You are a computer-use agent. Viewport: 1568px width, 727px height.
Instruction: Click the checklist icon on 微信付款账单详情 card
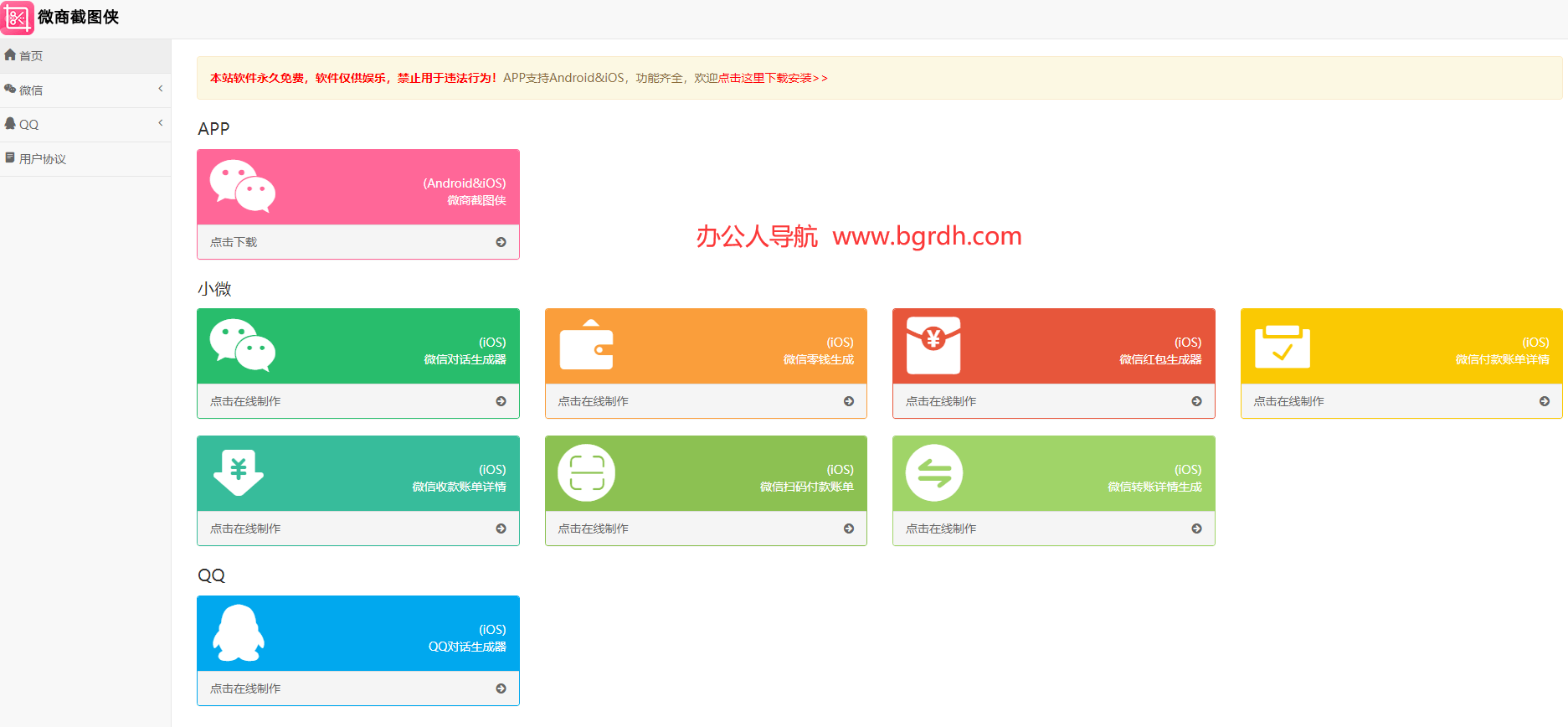point(1282,347)
